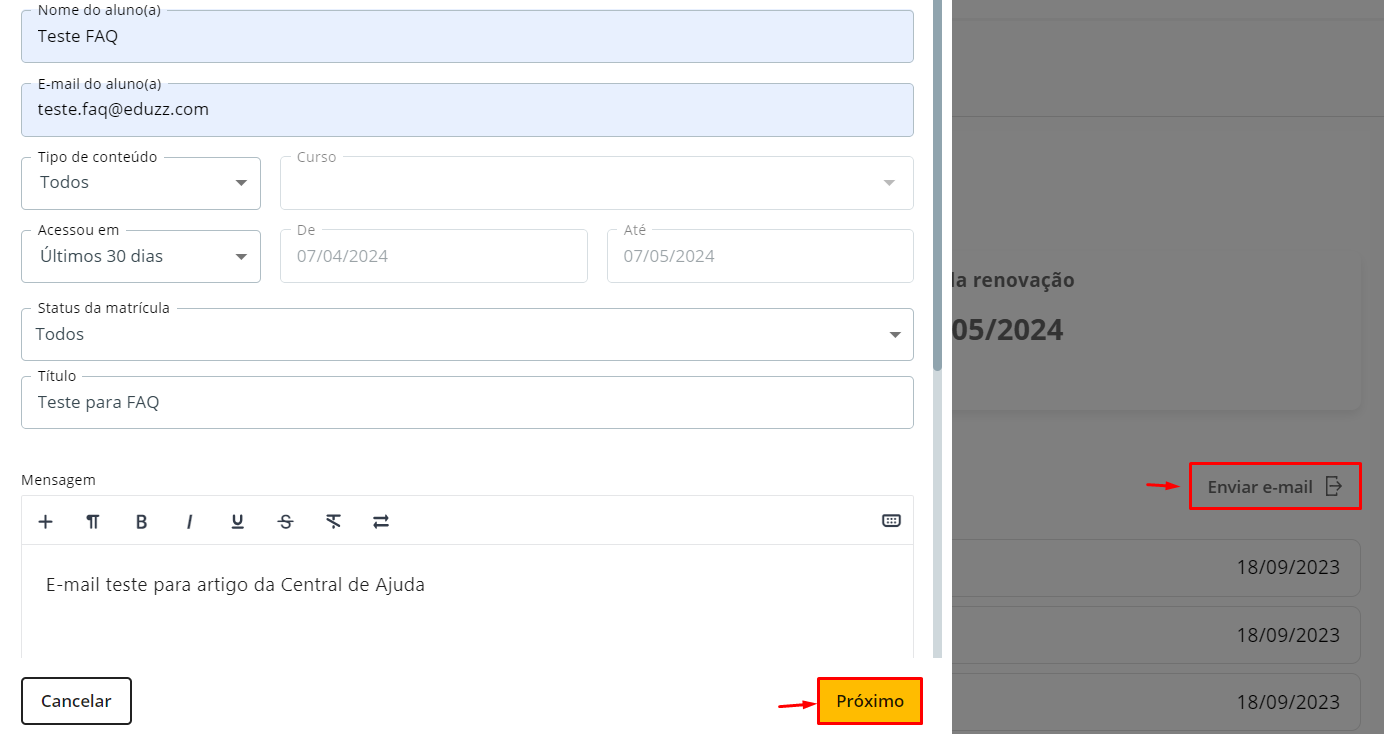Toggle bold formatting in the editor
The height and width of the screenshot is (734, 1384).
141,521
